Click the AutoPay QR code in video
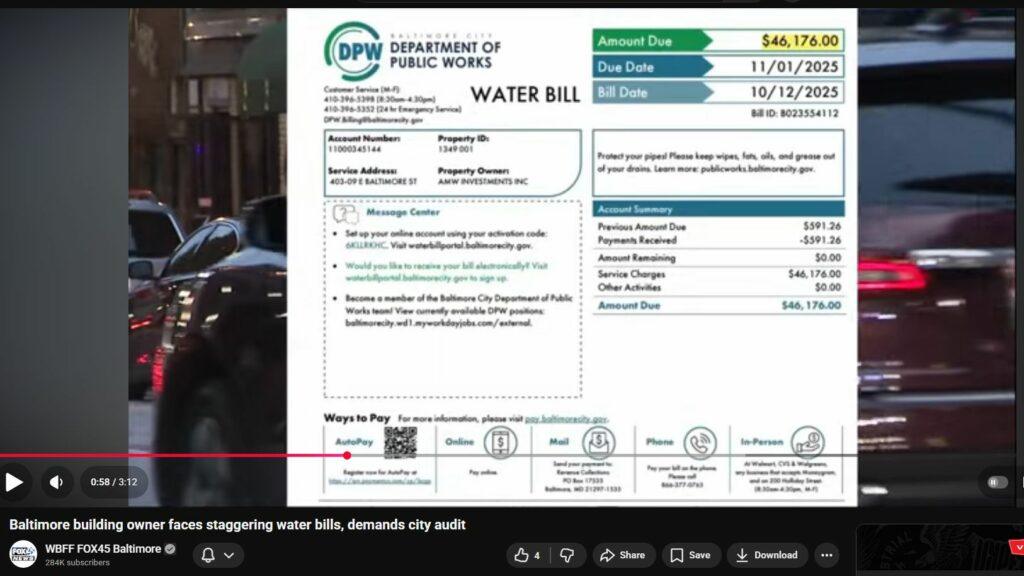Viewport: 1024px width, 576px height. tap(400, 443)
